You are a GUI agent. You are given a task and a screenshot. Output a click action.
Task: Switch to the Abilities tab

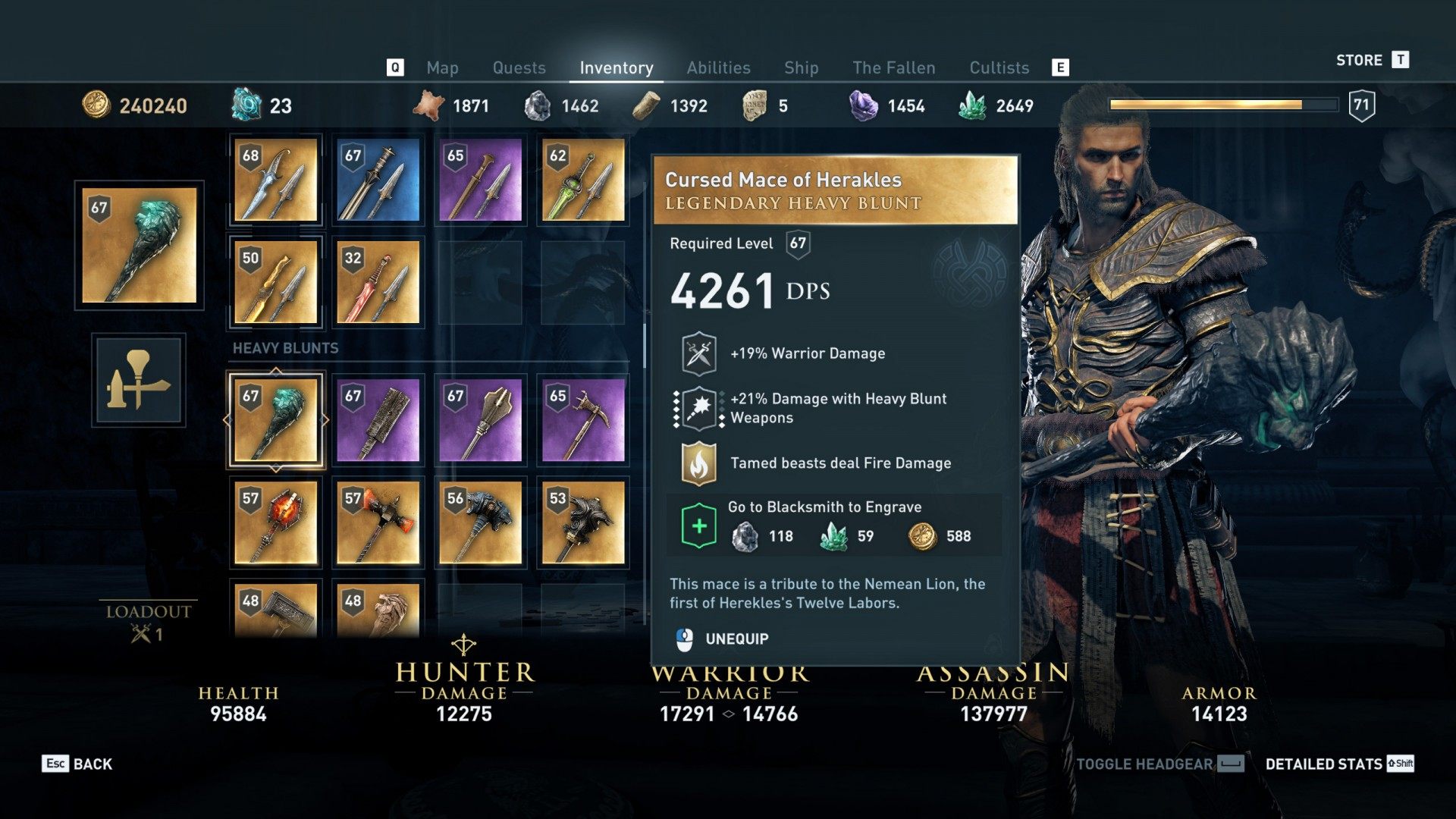point(718,67)
